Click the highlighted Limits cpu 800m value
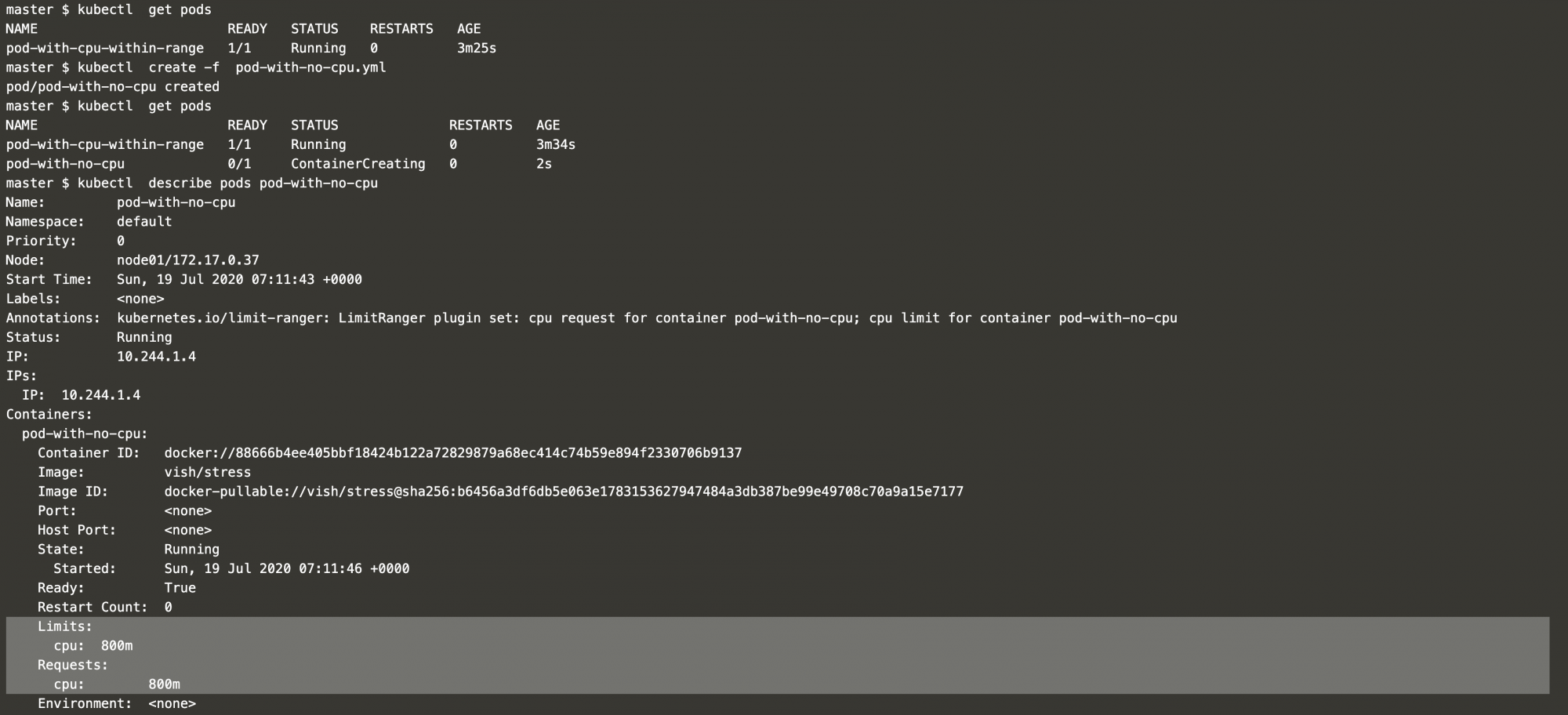The width and height of the screenshot is (1568, 715). [x=117, y=646]
